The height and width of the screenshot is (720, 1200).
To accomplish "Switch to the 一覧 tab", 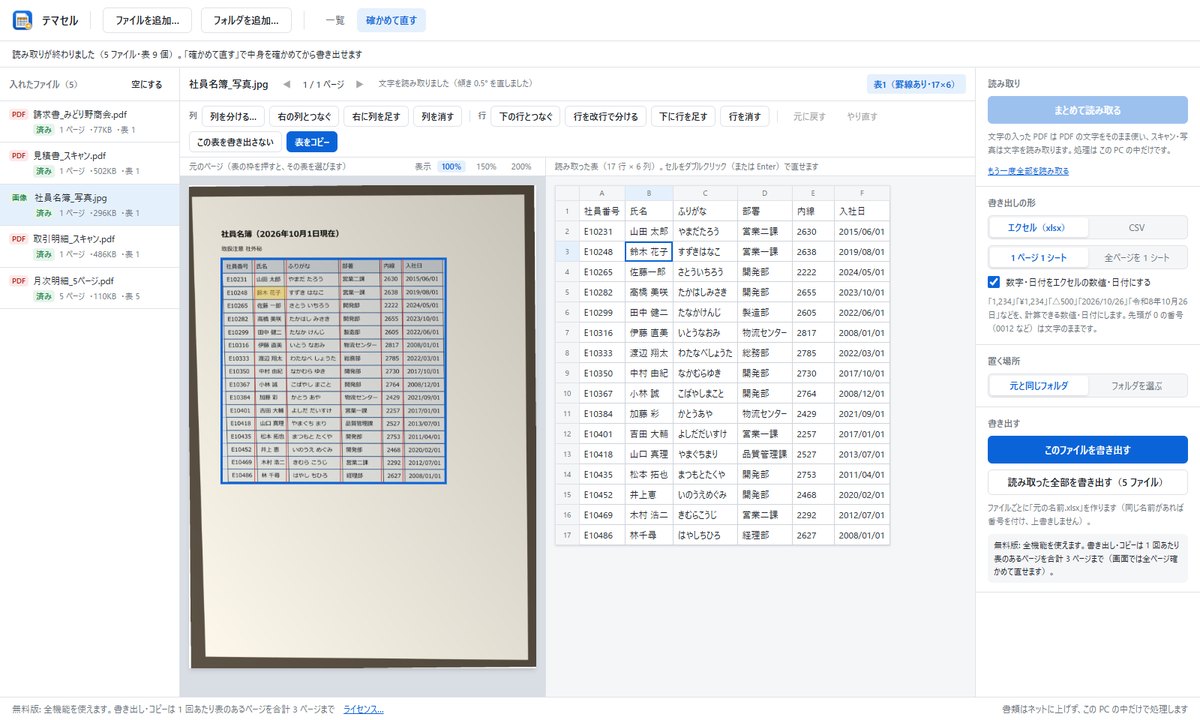I will (336, 20).
